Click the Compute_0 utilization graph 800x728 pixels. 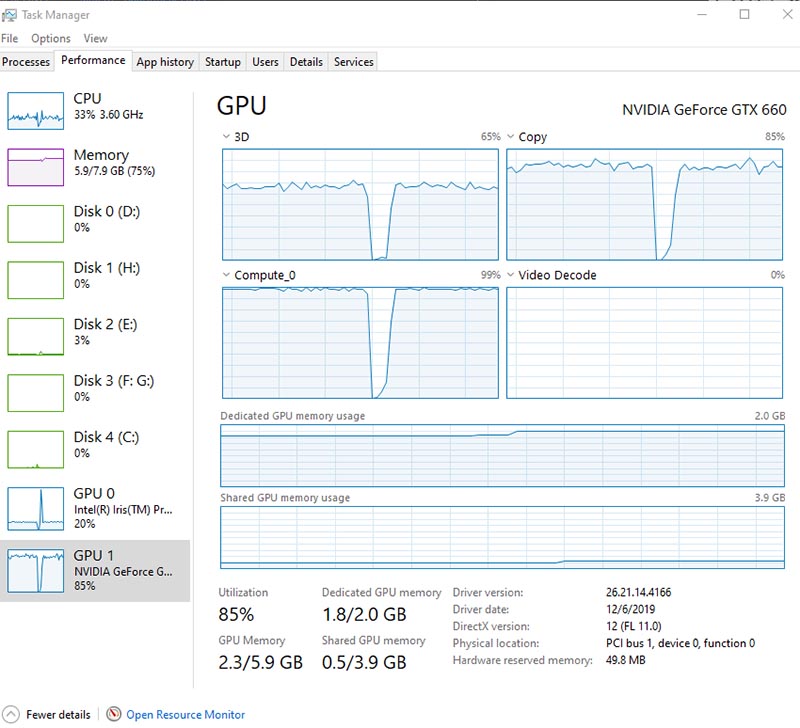[360, 343]
